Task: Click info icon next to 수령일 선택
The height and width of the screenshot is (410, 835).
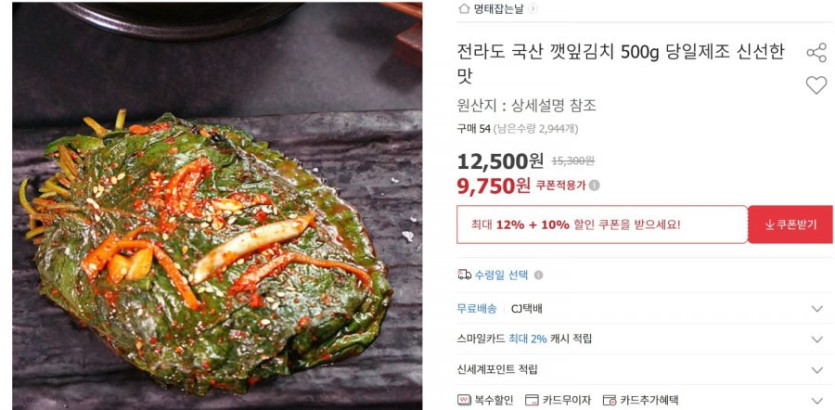Action: (538, 275)
